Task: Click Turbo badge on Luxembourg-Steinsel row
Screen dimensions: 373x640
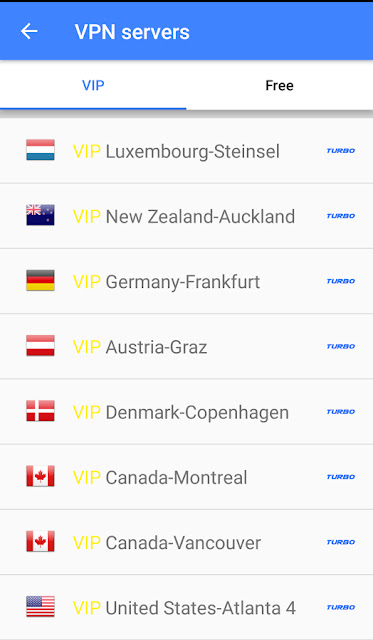Action: click(x=341, y=151)
